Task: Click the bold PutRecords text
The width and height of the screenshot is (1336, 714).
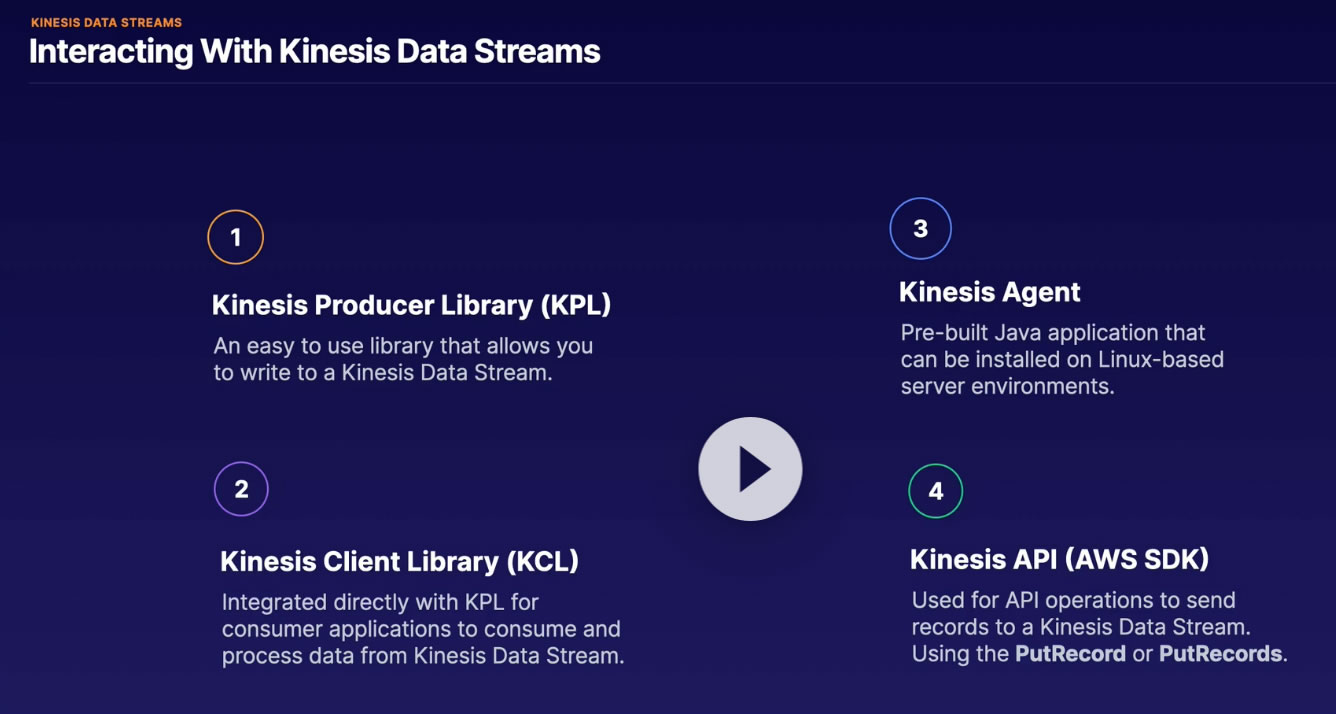Action: point(1220,654)
